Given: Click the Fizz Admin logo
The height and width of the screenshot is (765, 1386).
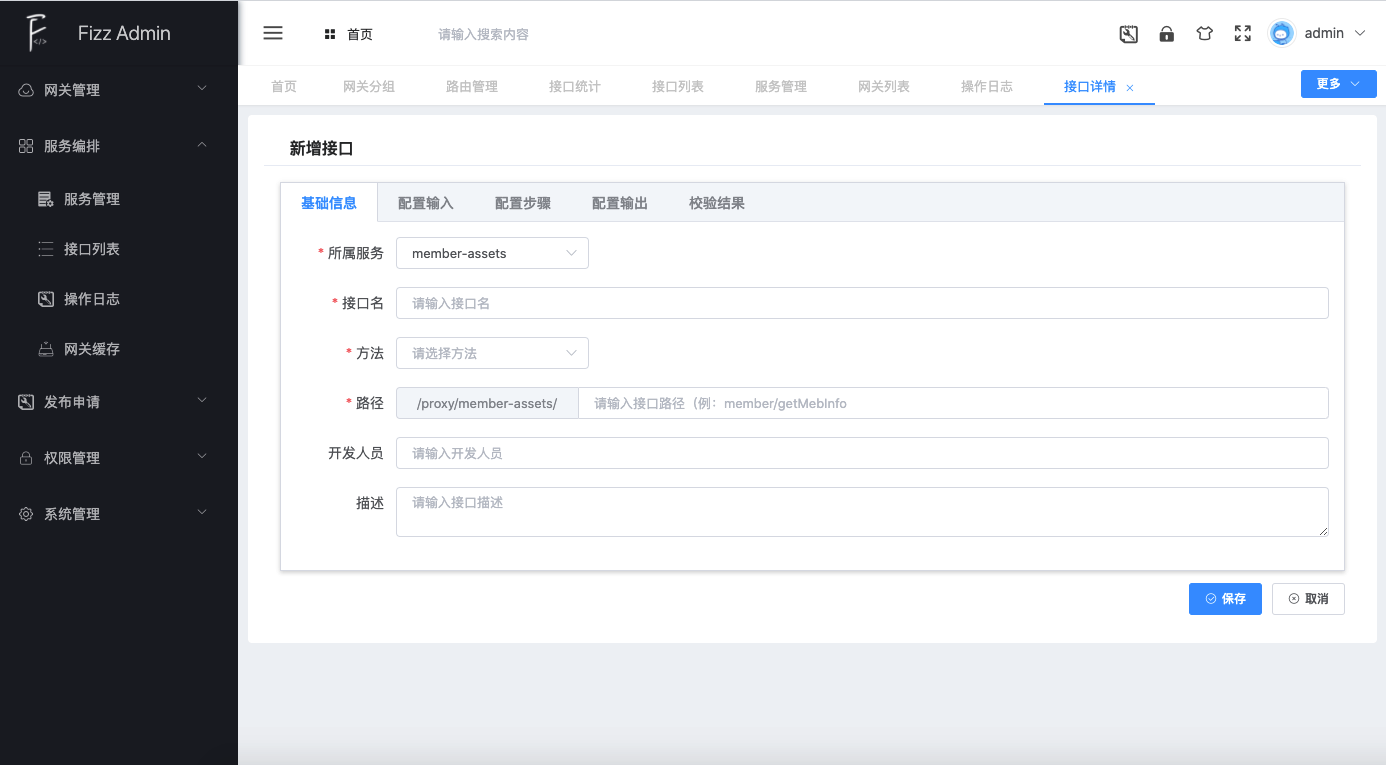Looking at the screenshot, I should pyautogui.click(x=38, y=33).
